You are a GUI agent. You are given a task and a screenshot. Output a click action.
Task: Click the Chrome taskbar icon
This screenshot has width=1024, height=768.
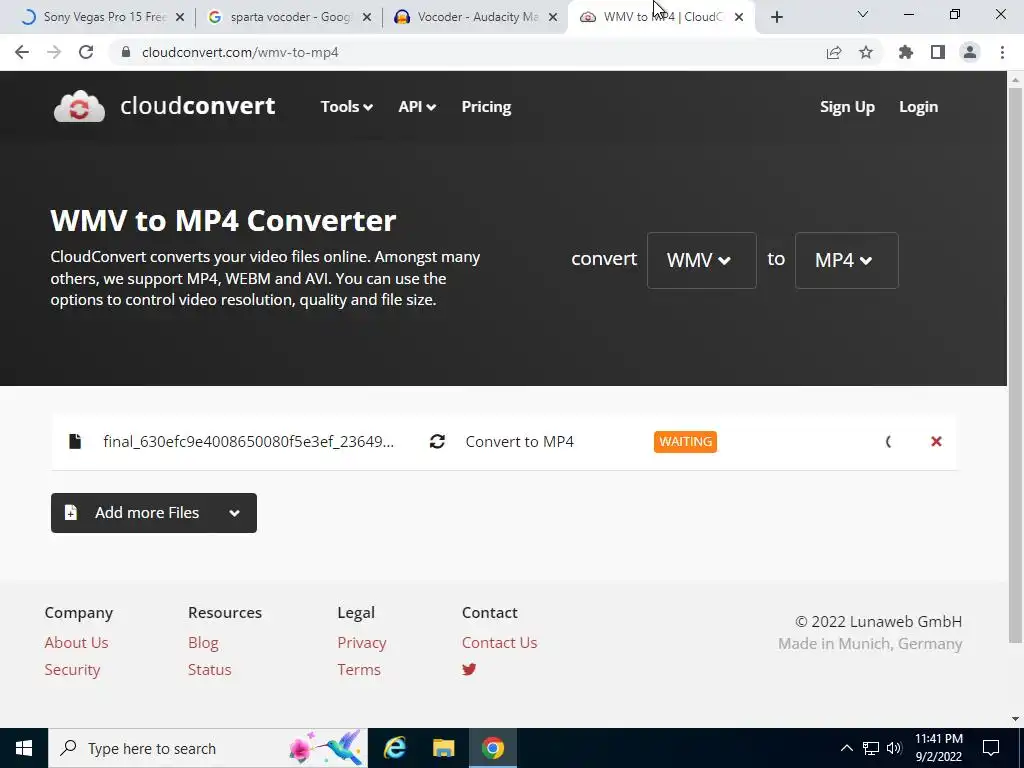point(492,748)
